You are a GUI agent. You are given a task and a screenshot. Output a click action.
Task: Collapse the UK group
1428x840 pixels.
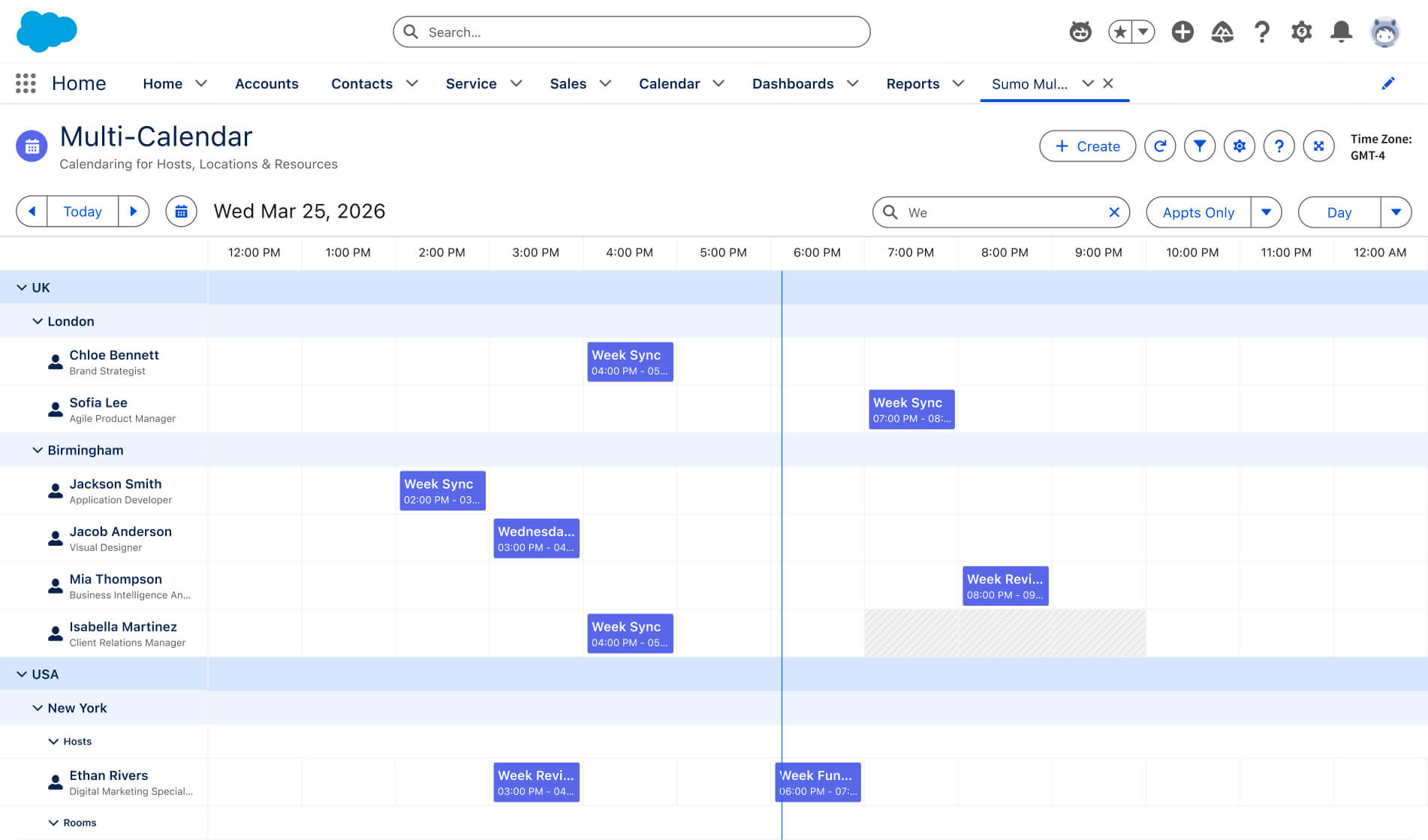[x=22, y=288]
